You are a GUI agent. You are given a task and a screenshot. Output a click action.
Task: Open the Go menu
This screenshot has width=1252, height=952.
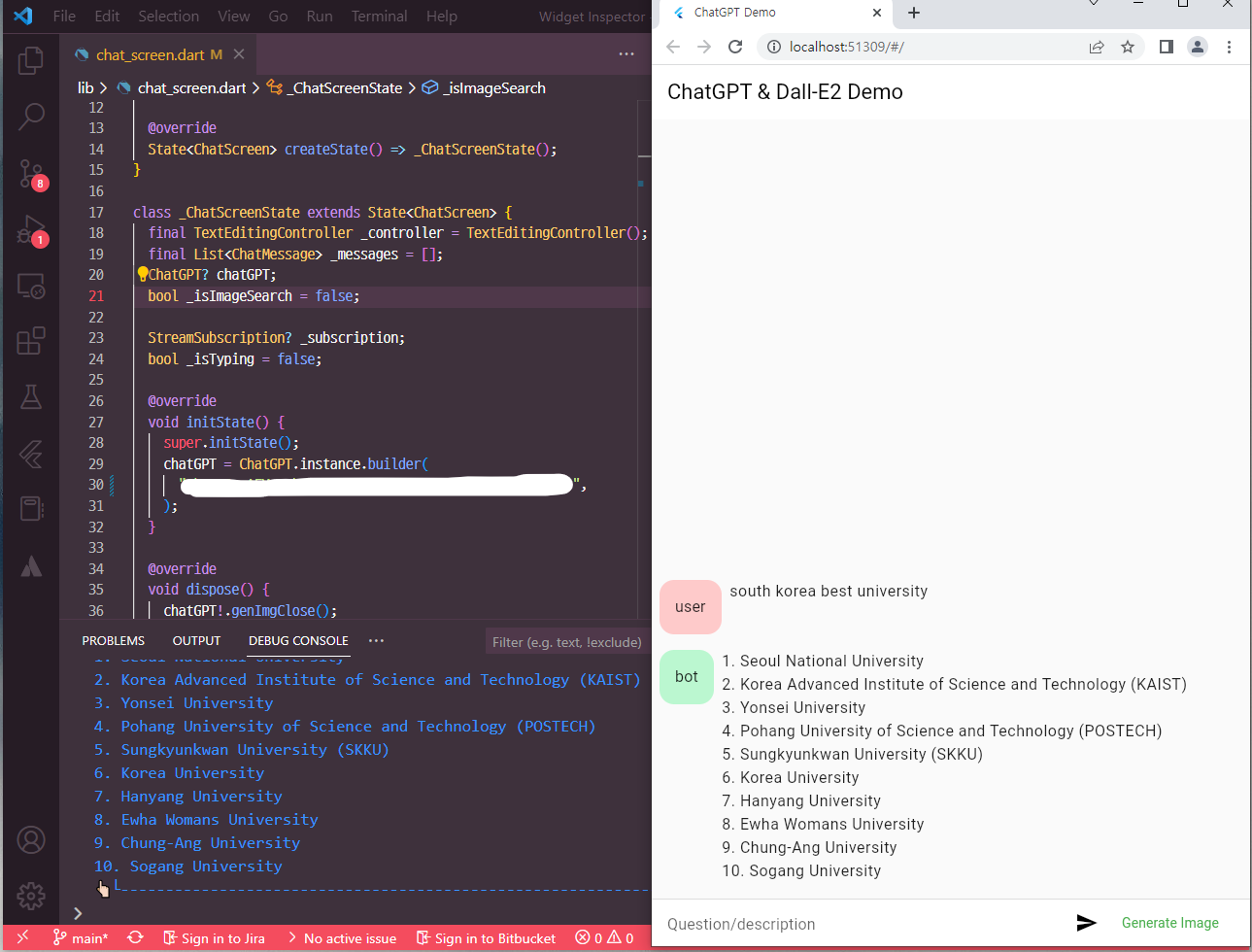(278, 17)
